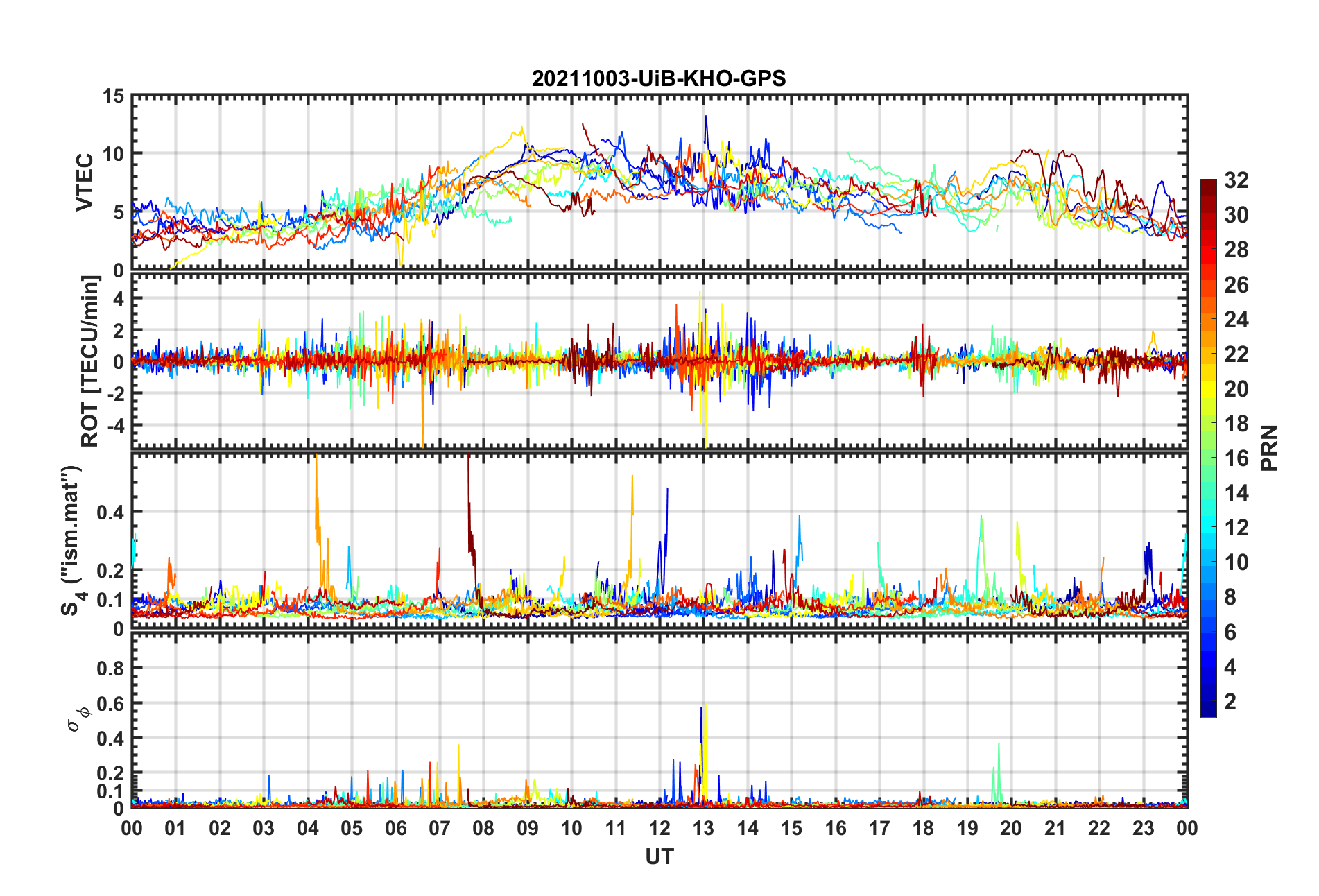The height and width of the screenshot is (896, 1319).
Task: Click the plot title 20211003-UiB-KHO-GPS
Action: tap(659, 78)
